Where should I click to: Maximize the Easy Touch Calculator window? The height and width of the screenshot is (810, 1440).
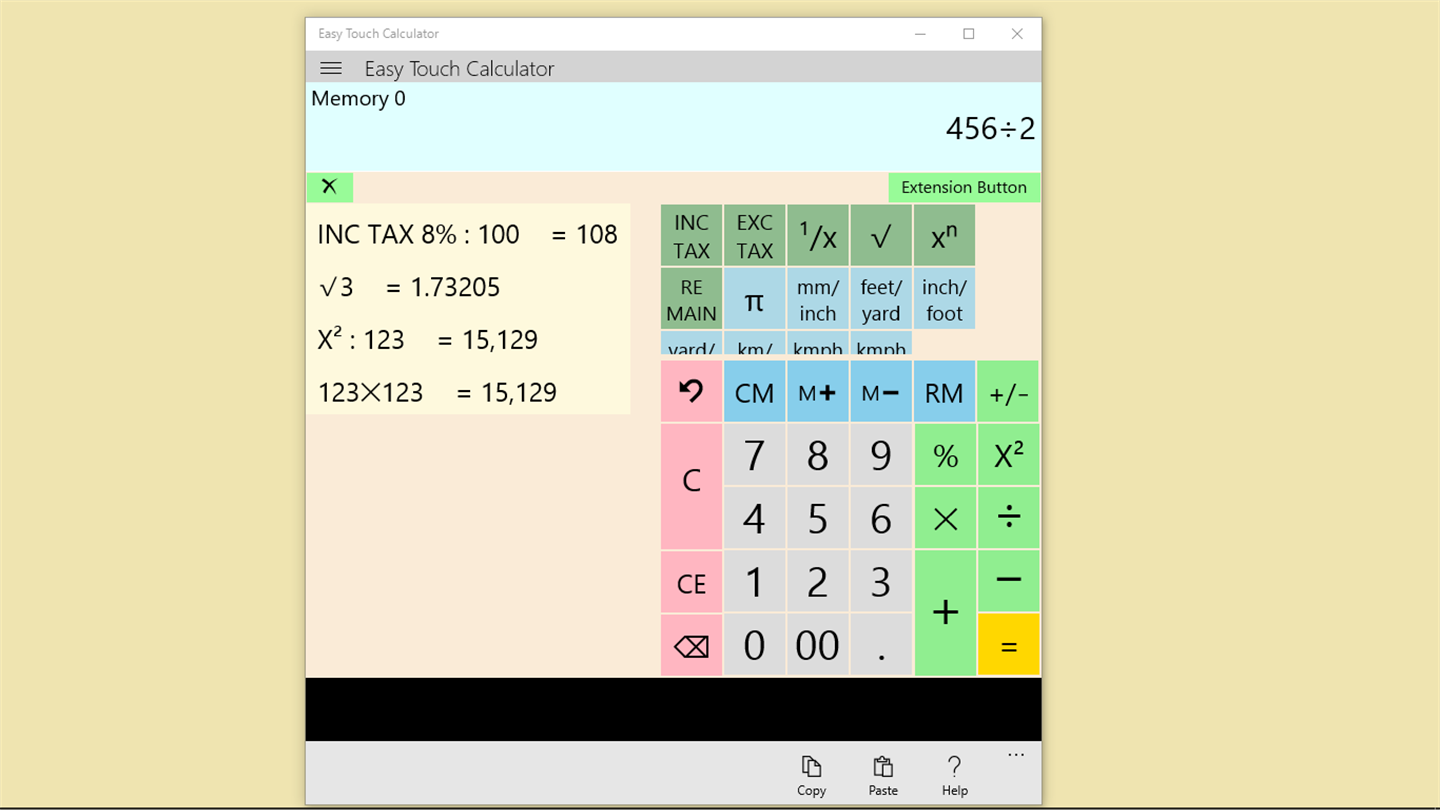[x=968, y=34]
